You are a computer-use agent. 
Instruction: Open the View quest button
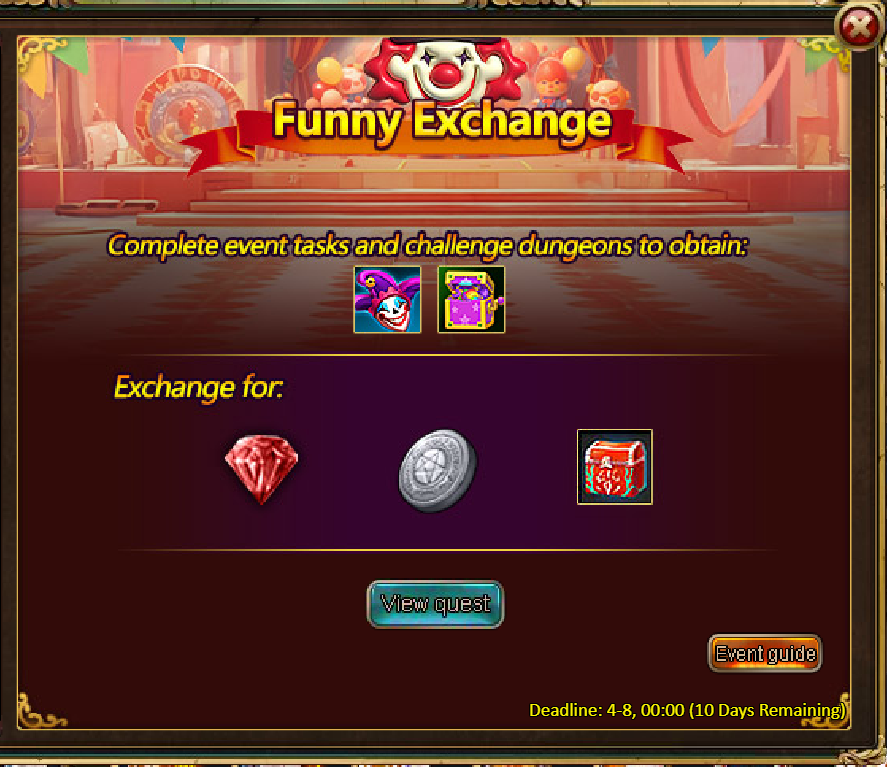pos(435,604)
